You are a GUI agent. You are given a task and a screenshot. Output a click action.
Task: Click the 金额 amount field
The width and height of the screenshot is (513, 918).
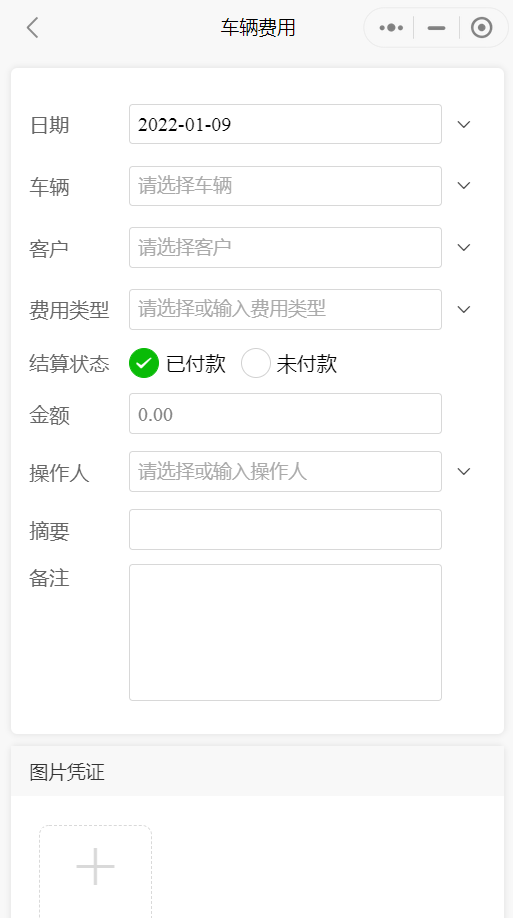coord(285,413)
